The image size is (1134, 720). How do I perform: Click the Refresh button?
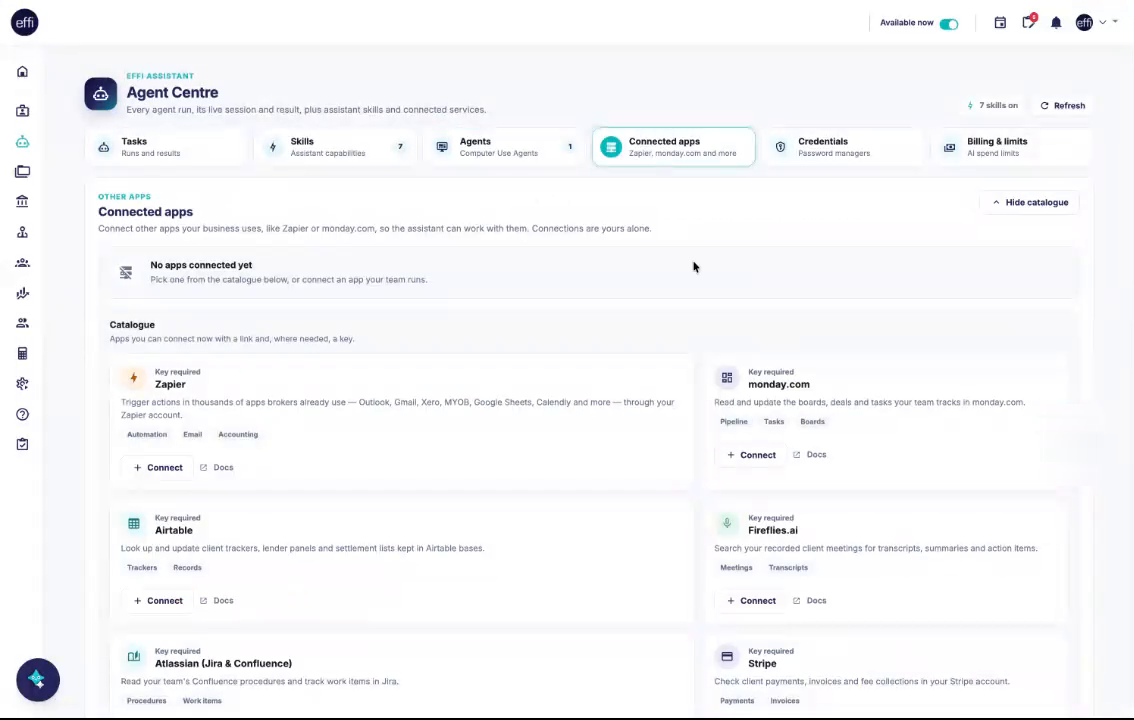coord(1062,106)
